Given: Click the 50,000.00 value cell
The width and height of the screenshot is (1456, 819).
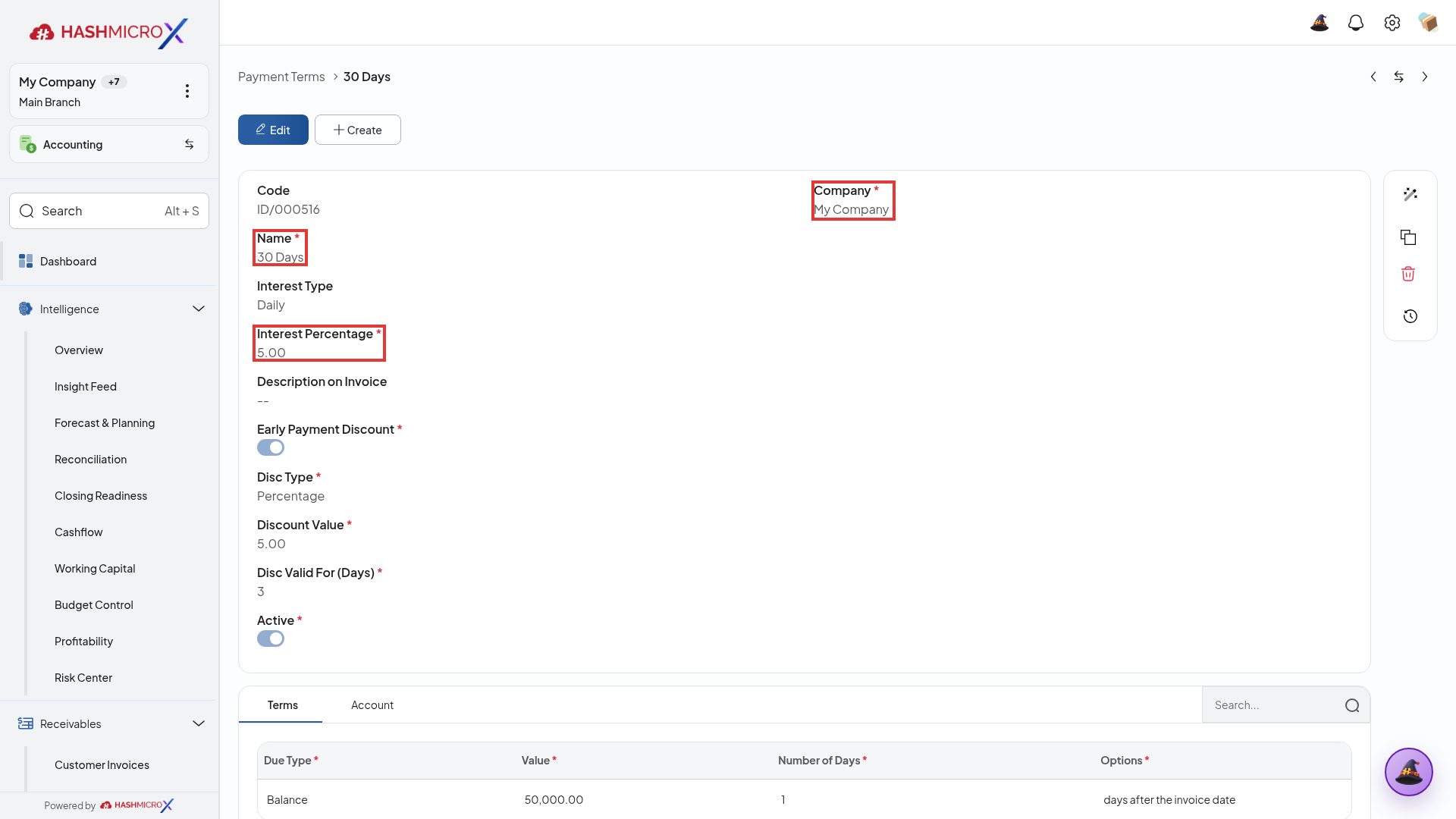Looking at the screenshot, I should coord(554,800).
